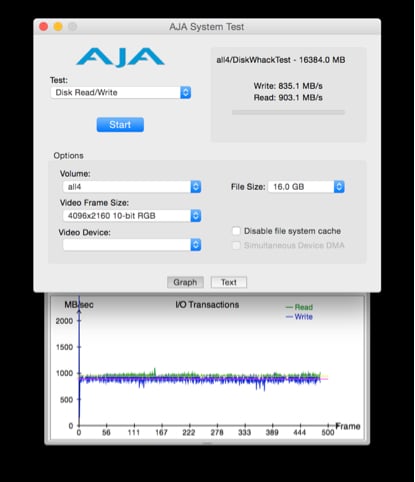Viewport: 415px width, 482px height.
Task: Open the Video Device dropdown
Action: pos(132,245)
